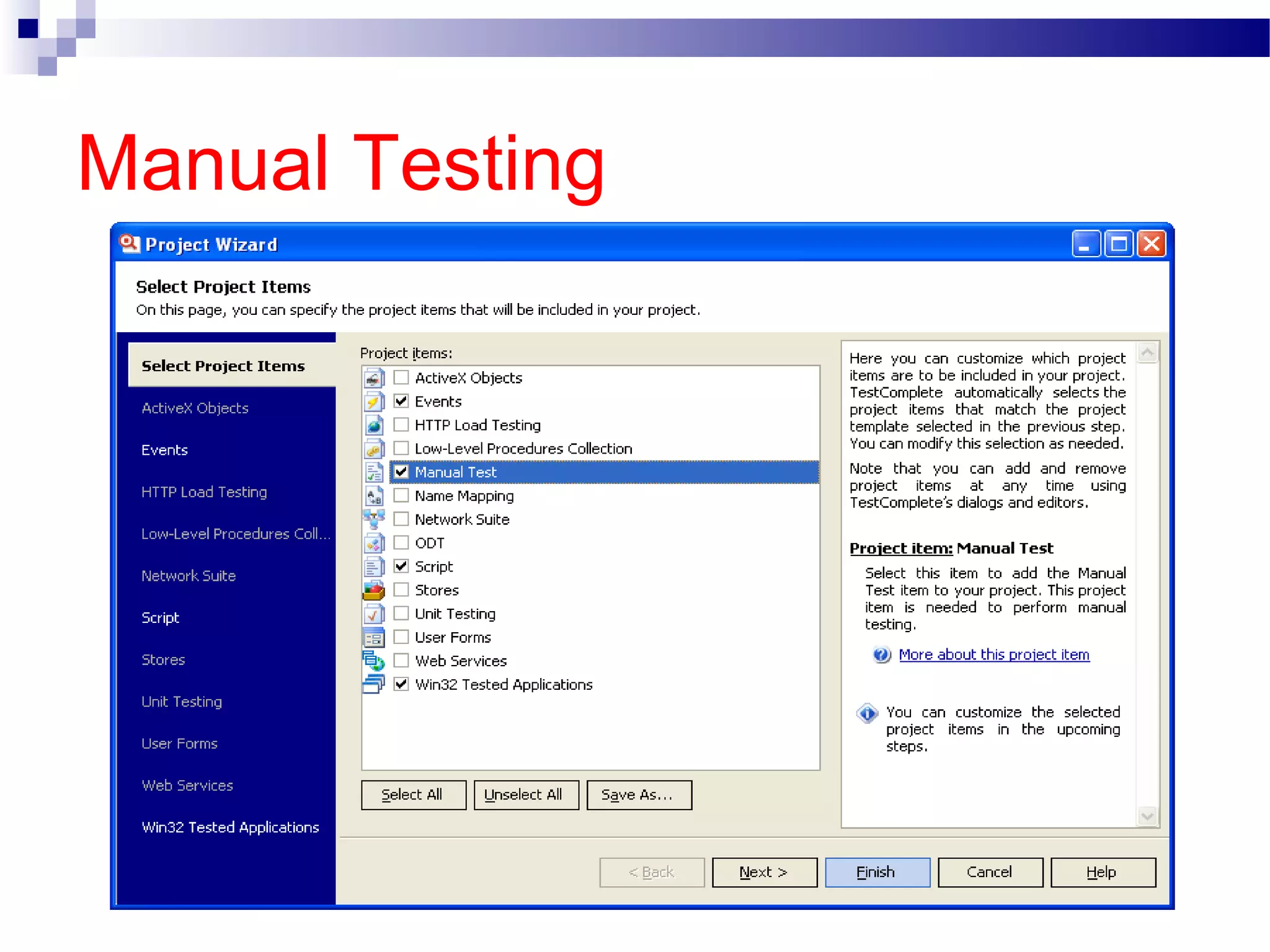Viewport: 1270px width, 952px height.
Task: Click the Project Wizard title bar icon
Action: point(130,244)
